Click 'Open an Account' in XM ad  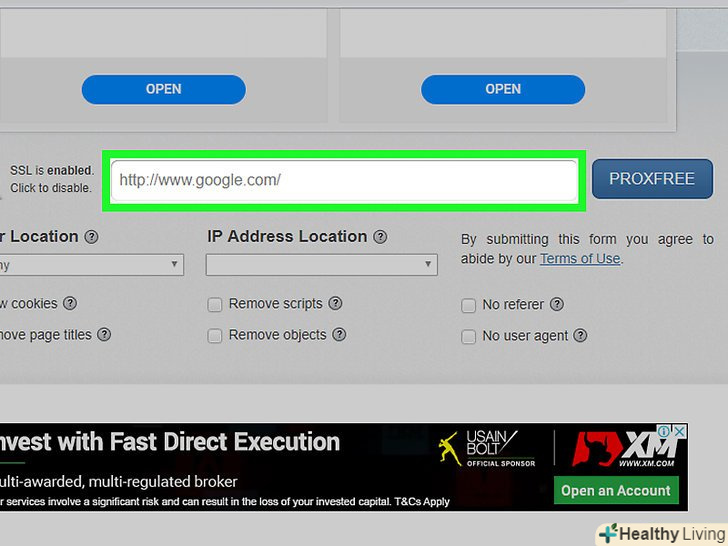[x=616, y=490]
